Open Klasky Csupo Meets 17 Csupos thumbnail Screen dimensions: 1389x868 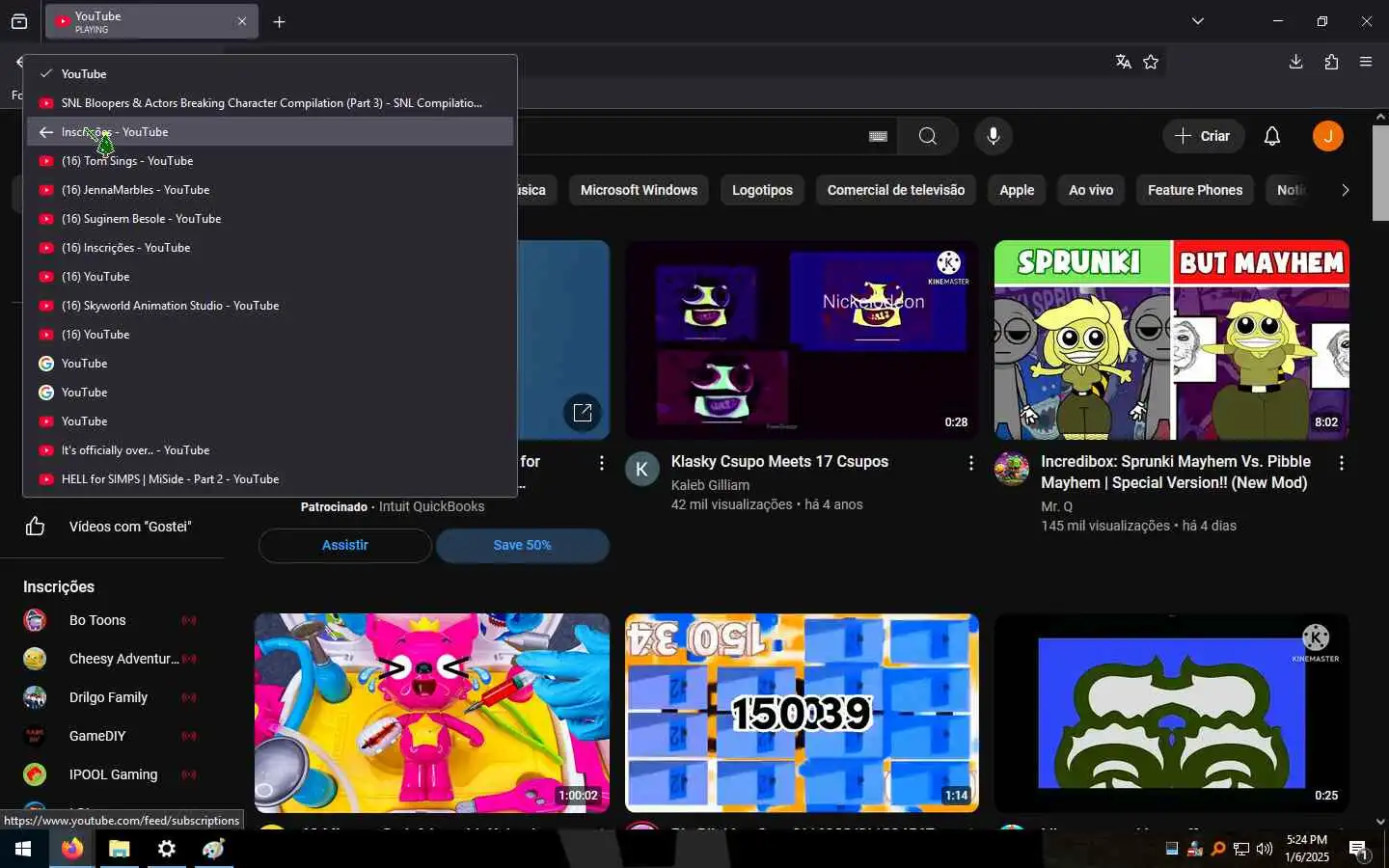click(x=802, y=339)
